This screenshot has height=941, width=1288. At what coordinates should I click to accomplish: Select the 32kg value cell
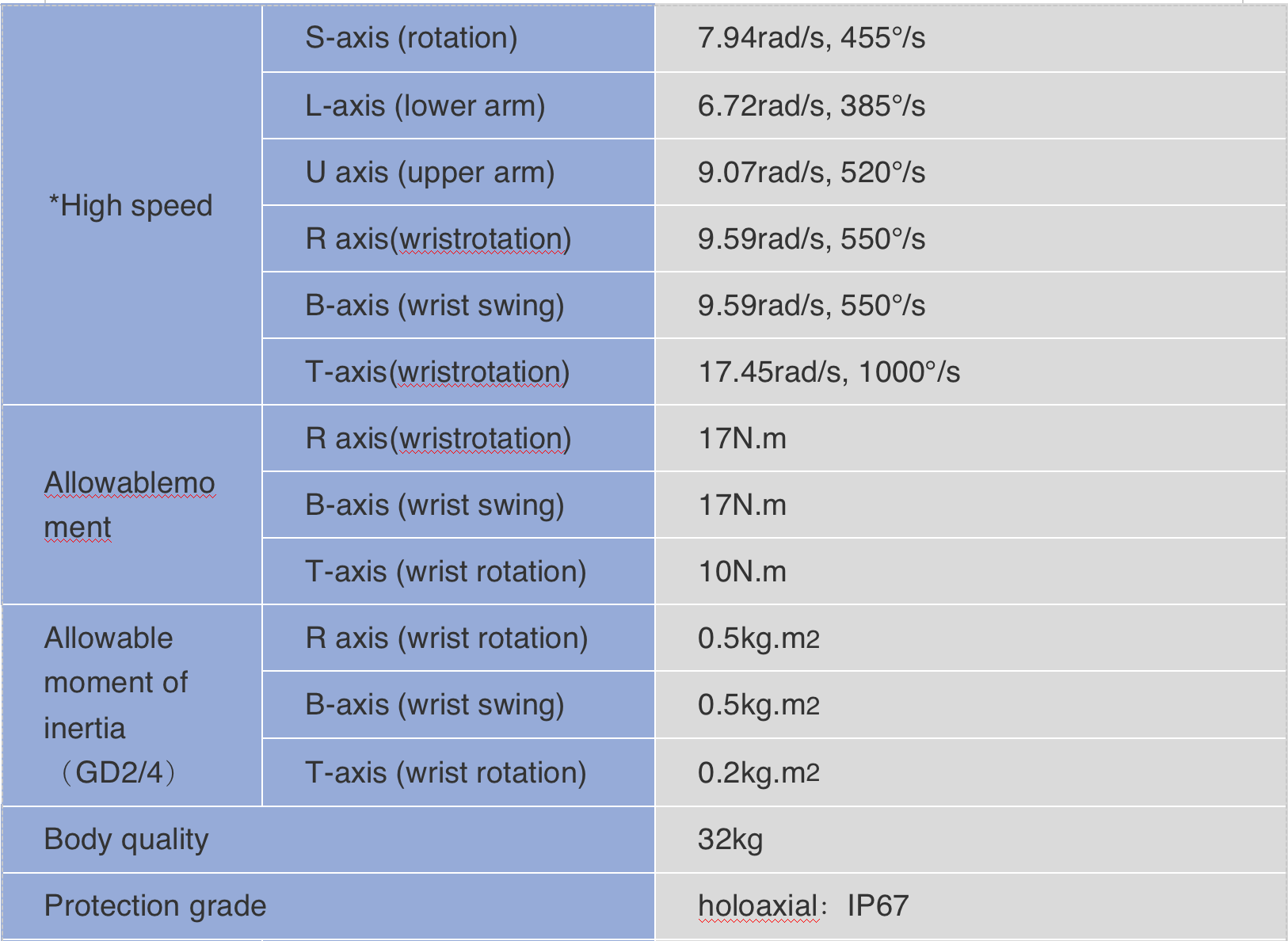tap(970, 839)
